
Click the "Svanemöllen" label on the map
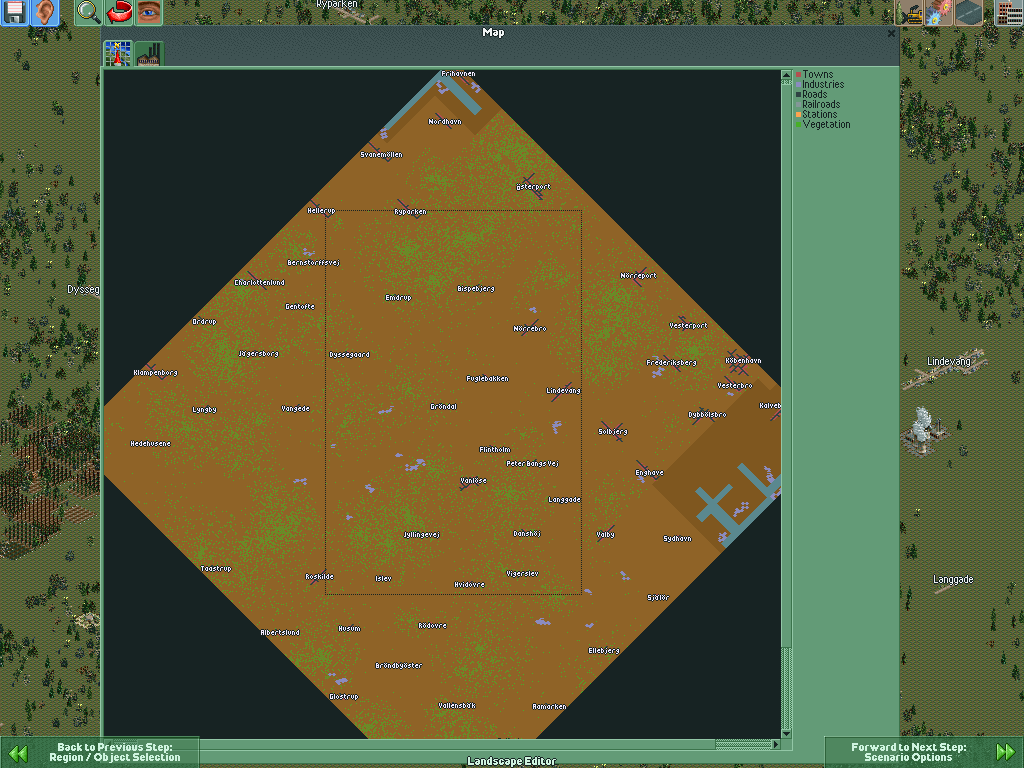381,155
